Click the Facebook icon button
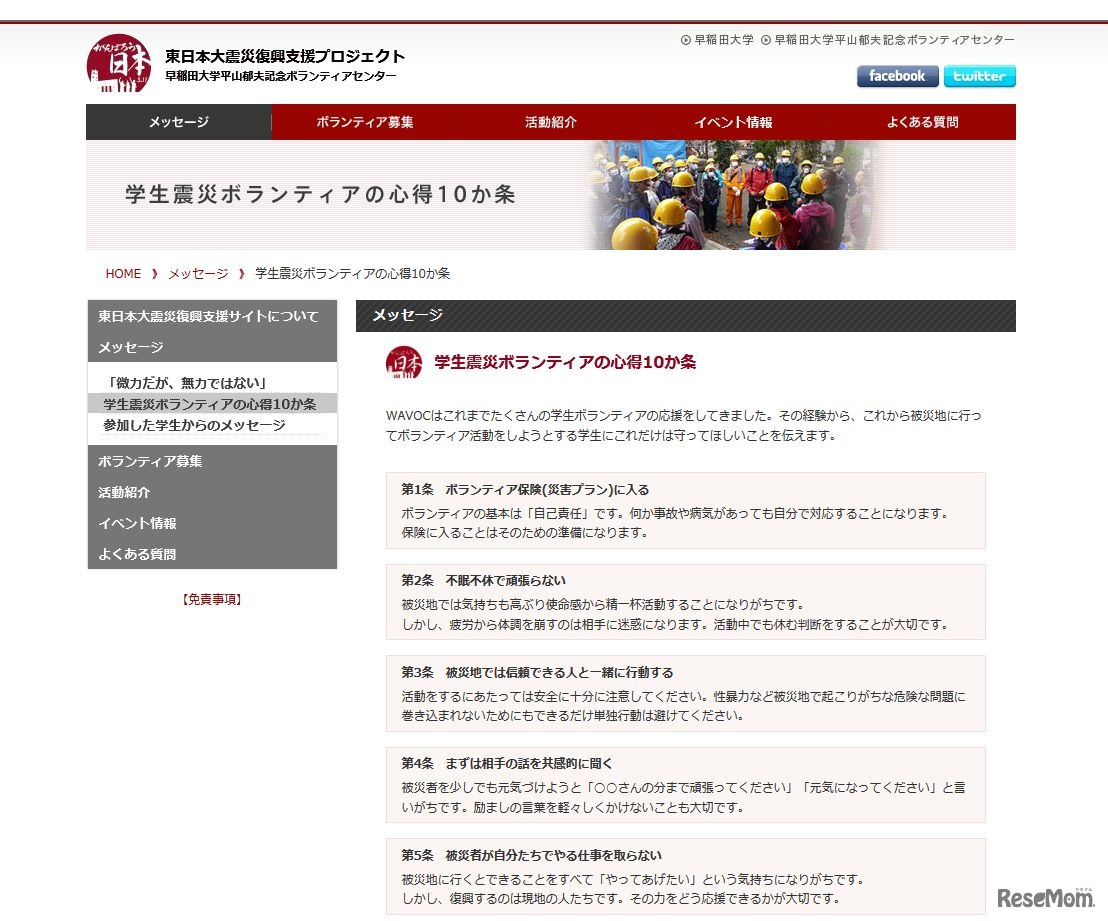1108x921 pixels. [x=896, y=76]
